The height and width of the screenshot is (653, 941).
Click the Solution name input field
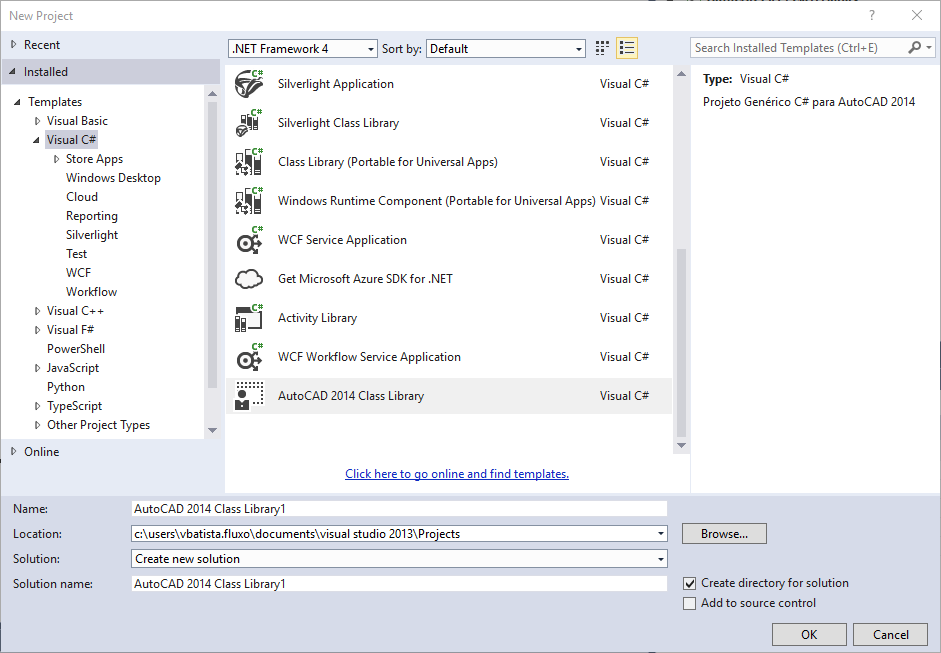[x=399, y=583]
